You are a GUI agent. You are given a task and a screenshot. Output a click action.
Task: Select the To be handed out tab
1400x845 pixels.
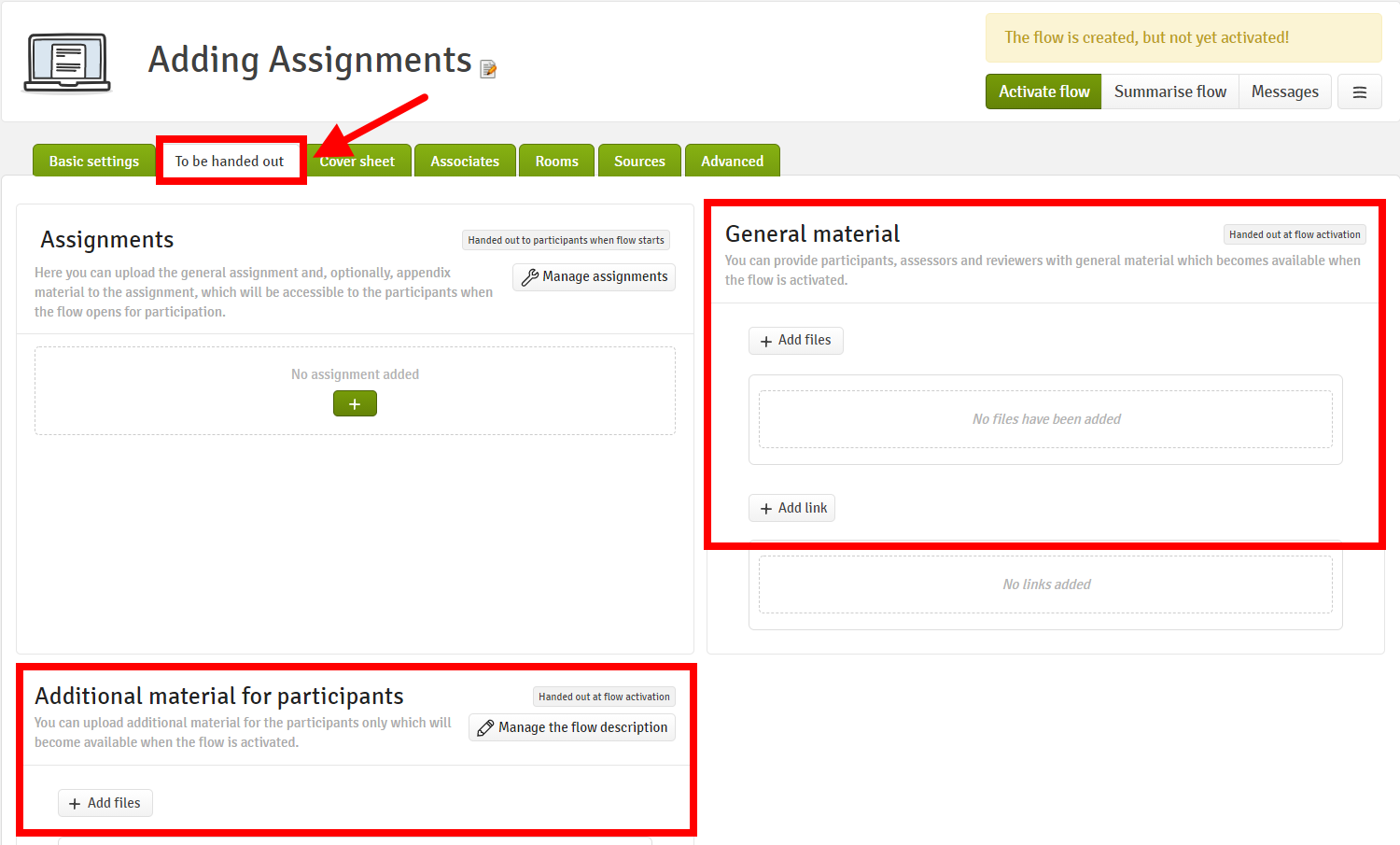(x=230, y=161)
